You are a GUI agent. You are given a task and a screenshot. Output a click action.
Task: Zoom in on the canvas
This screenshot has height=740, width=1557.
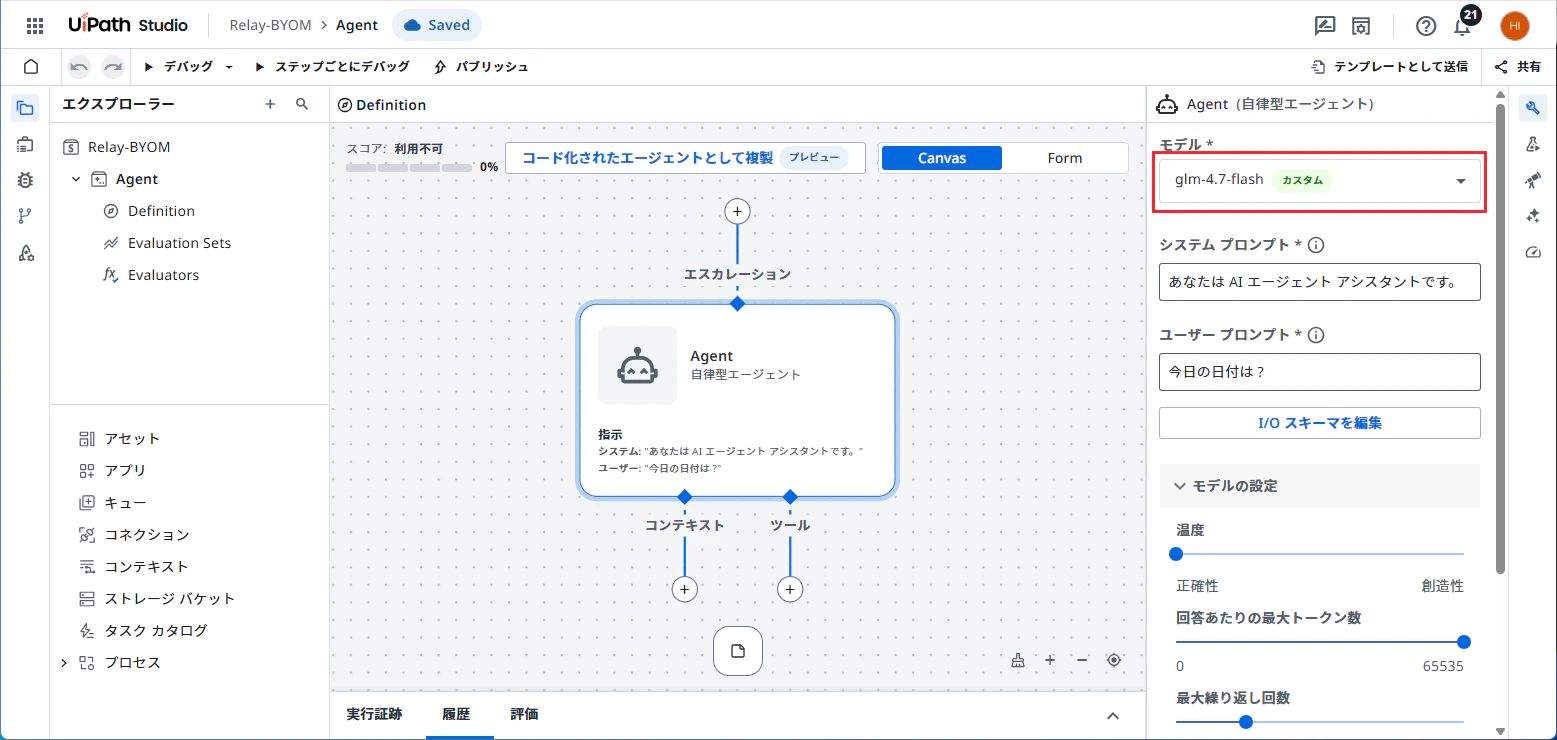click(1050, 660)
